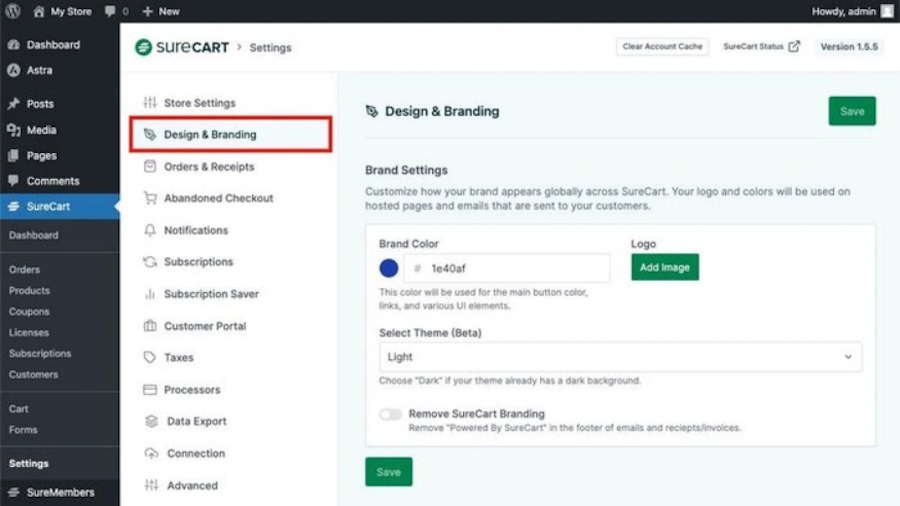Open the comments bubble icon in admin bar

pyautogui.click(x=110, y=11)
